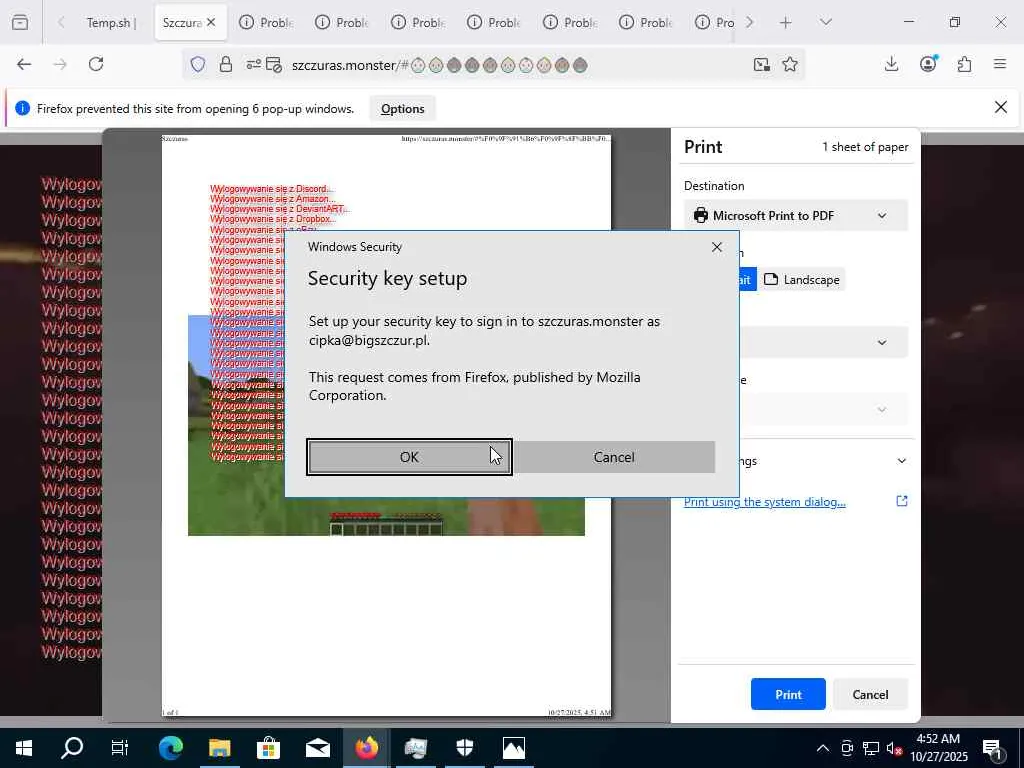
Task: Dismiss the pop-up blocked notification bar
Action: pyautogui.click(x=1000, y=107)
